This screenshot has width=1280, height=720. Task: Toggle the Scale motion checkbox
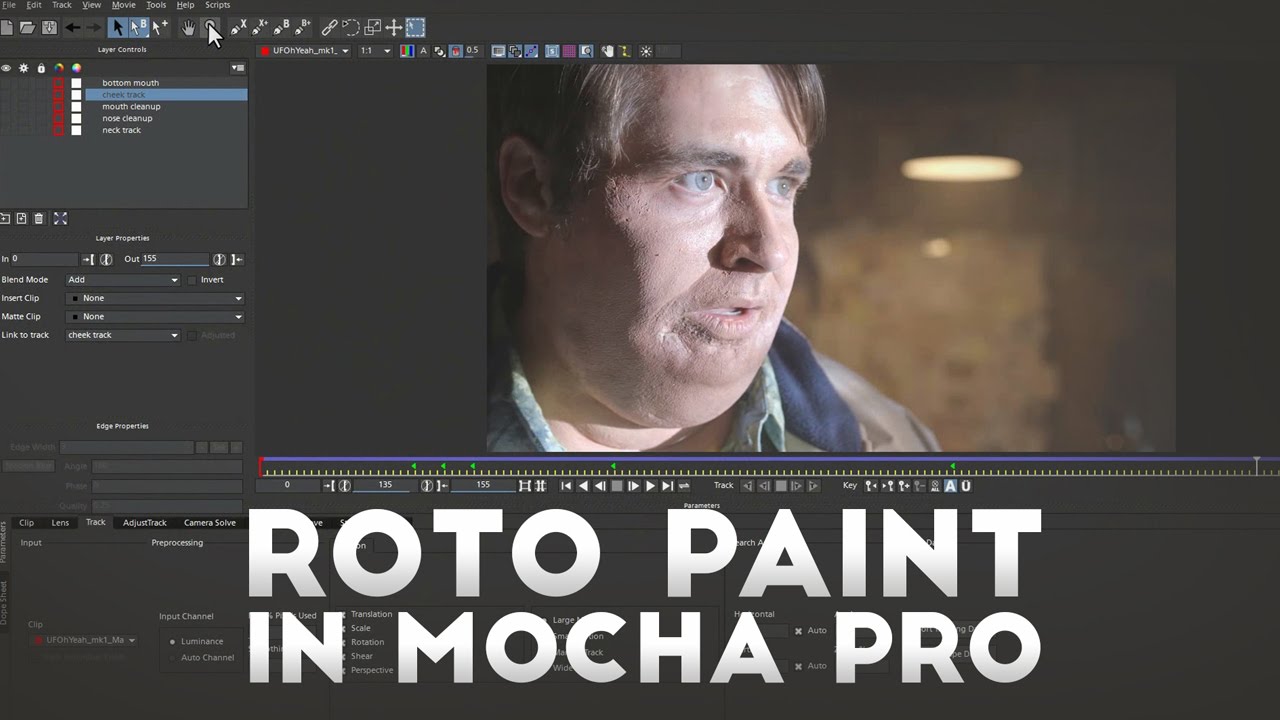(343, 628)
